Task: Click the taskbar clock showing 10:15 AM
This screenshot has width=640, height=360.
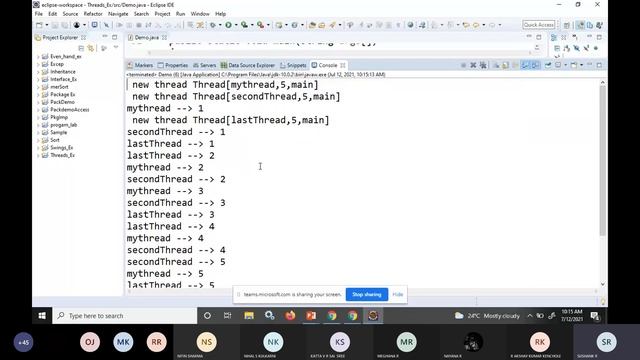Action: click(x=572, y=316)
